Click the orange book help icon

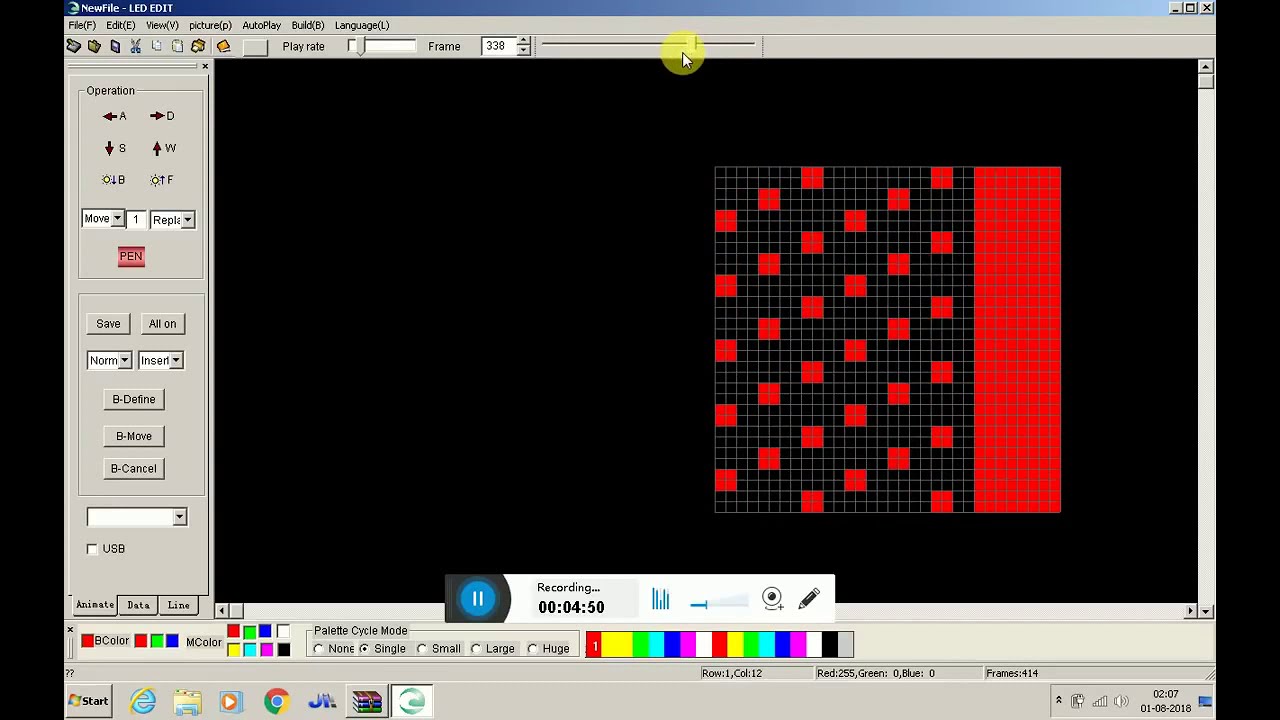(x=223, y=46)
